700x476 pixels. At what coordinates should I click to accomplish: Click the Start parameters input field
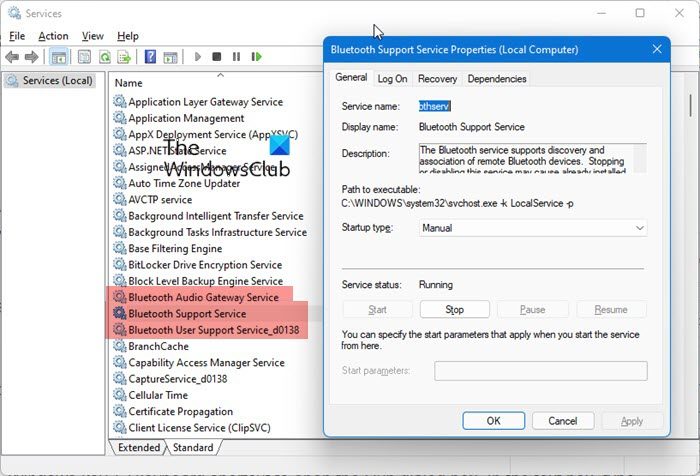[541, 371]
